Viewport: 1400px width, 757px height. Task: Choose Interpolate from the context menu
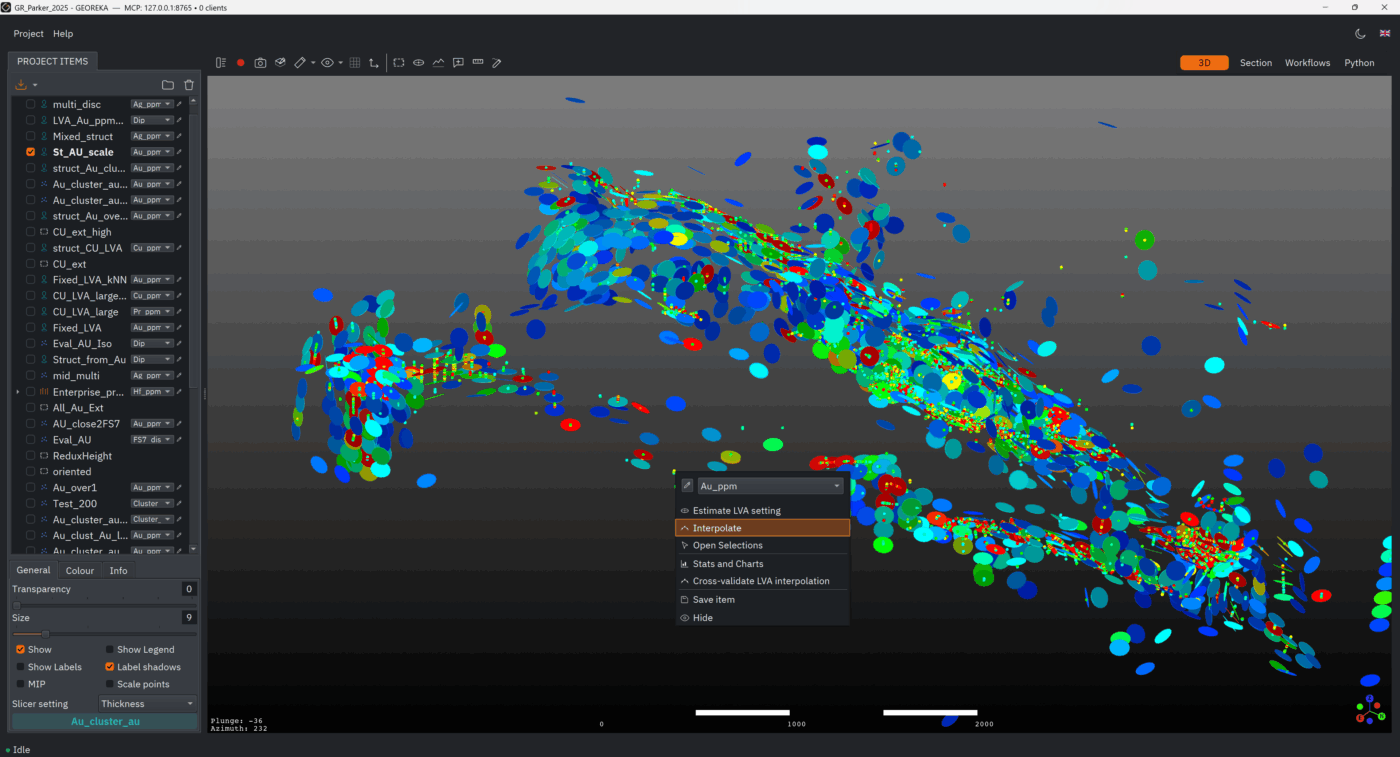(x=762, y=528)
